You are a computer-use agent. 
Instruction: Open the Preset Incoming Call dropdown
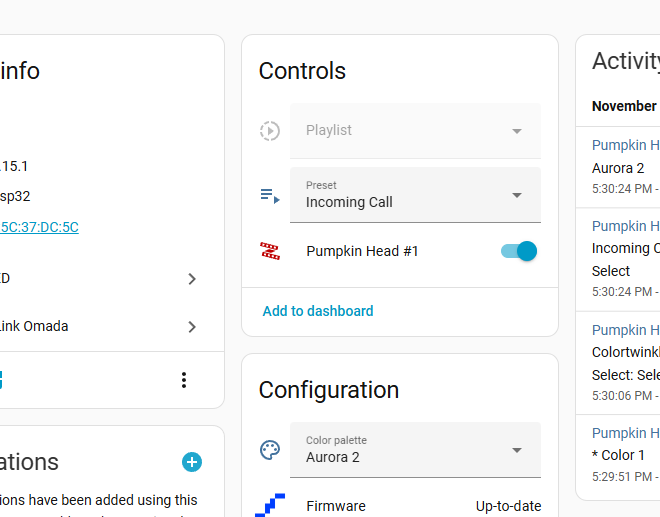point(415,195)
